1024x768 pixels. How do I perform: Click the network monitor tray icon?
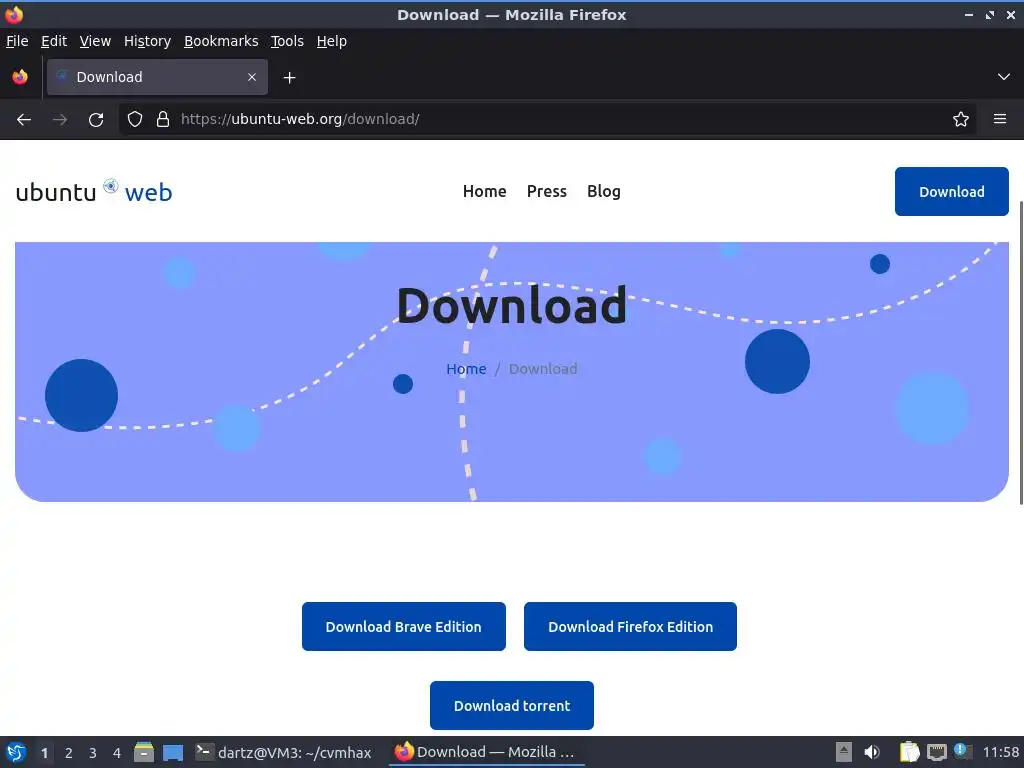[936, 752]
